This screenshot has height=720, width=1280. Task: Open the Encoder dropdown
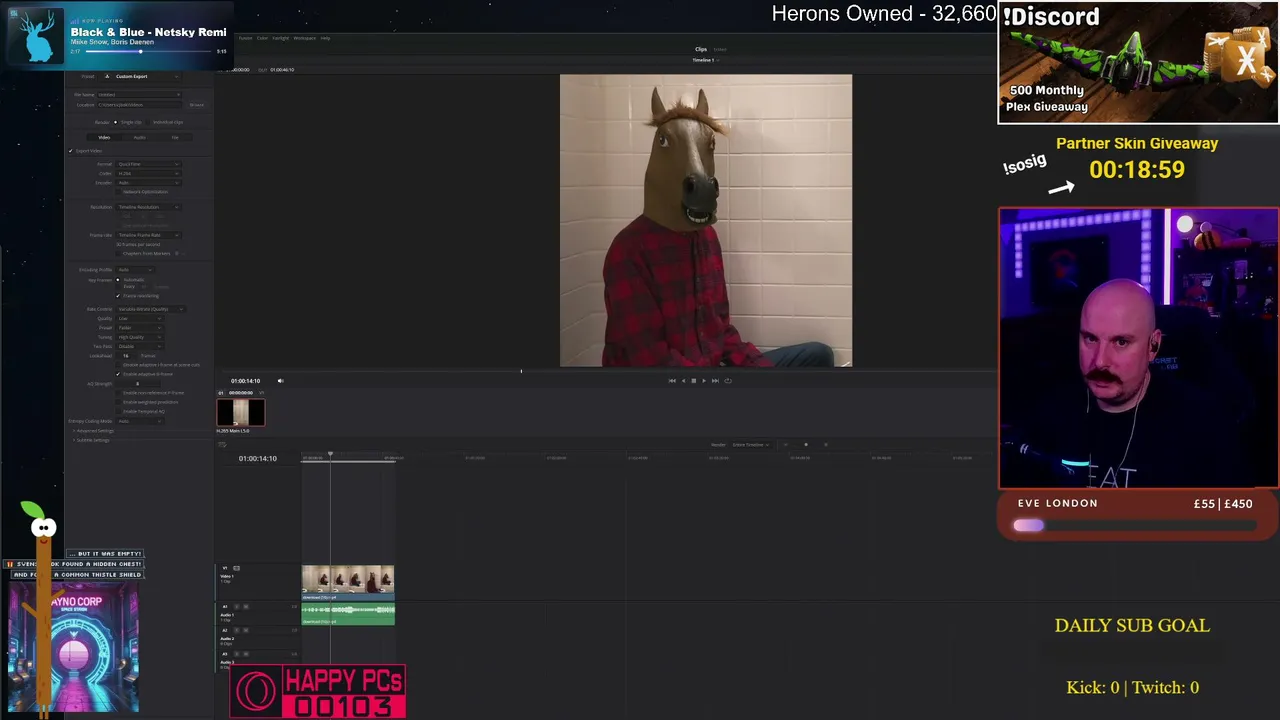pyautogui.click(x=148, y=183)
